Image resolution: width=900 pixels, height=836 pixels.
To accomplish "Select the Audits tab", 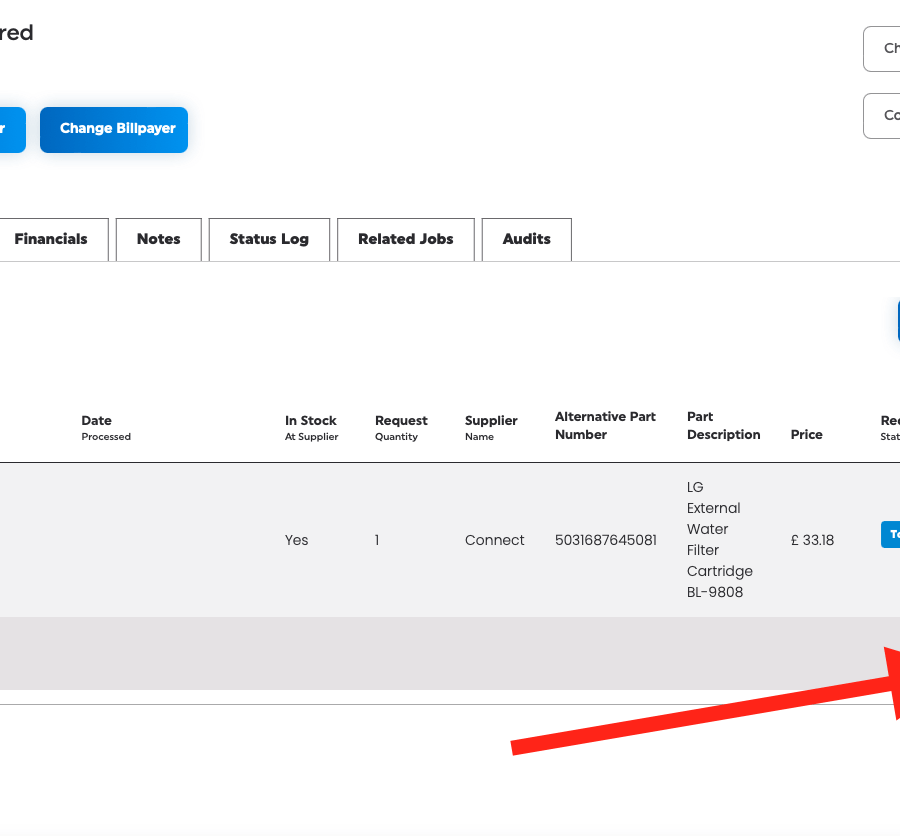I will point(526,240).
